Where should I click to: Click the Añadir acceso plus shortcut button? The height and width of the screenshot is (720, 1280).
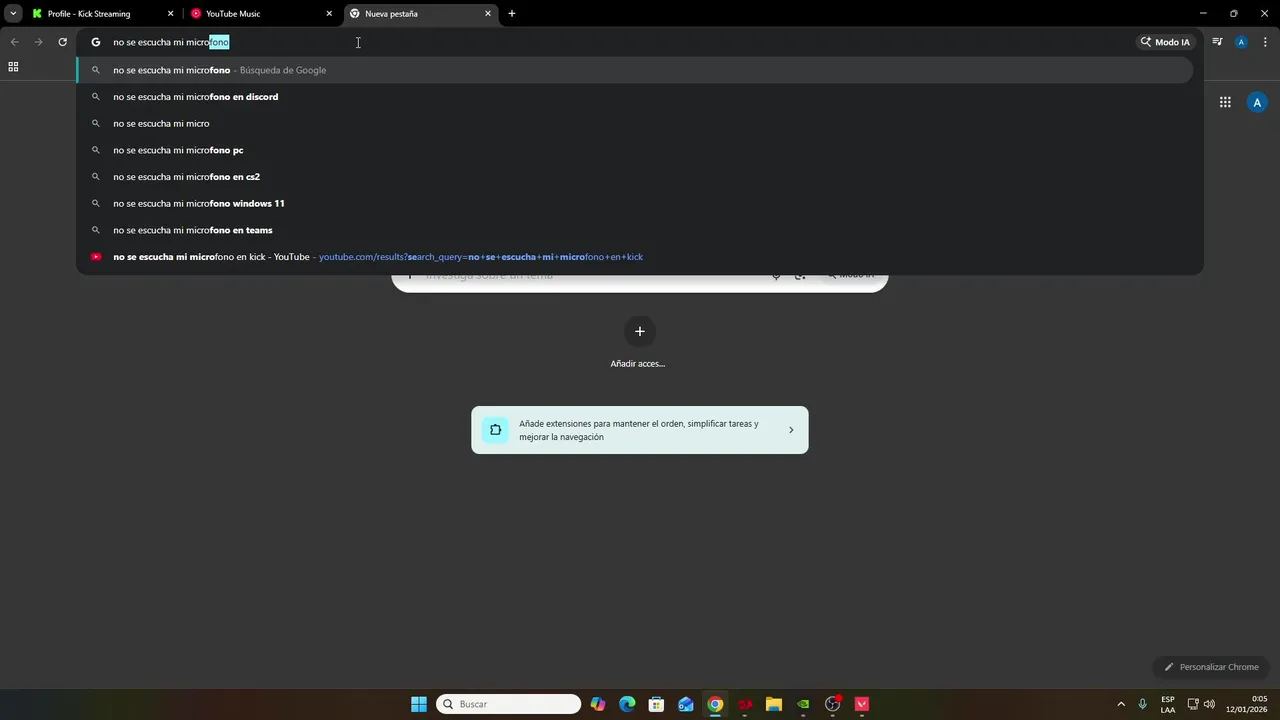(x=640, y=332)
